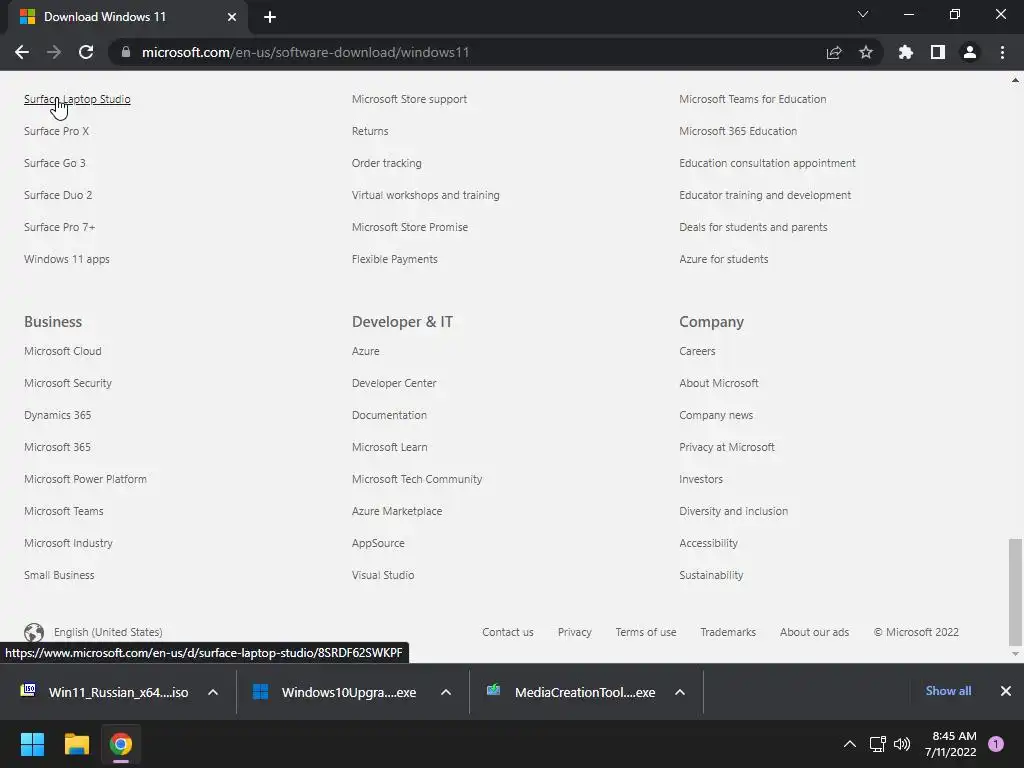Open the Careers link
1024x768 pixels.
click(697, 351)
